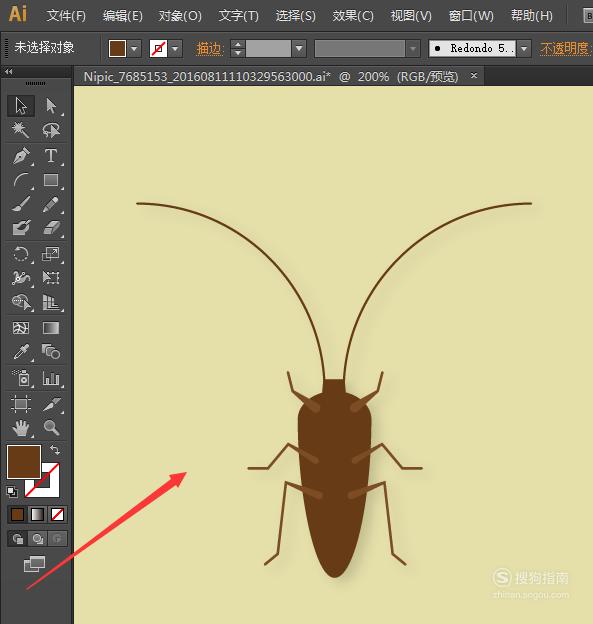This screenshot has height=624, width=593.
Task: Switch to Gradient paint mode button
Action: 37,515
